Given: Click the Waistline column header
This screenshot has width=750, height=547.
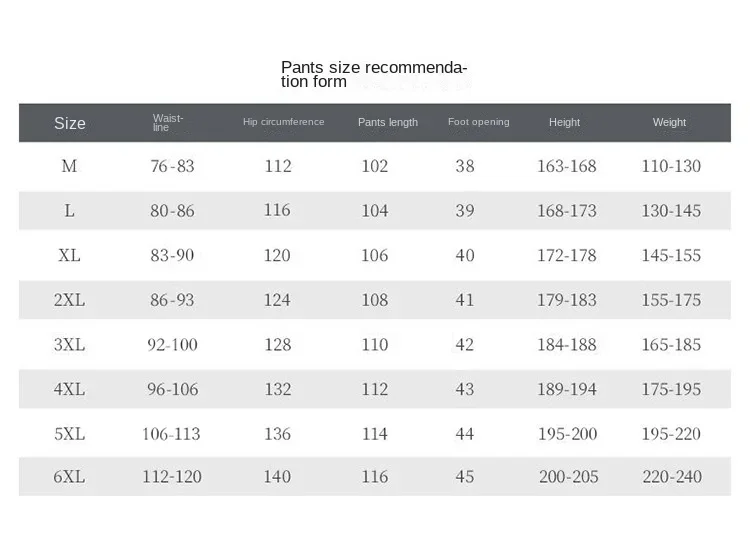Looking at the screenshot, I should click(x=168, y=122).
